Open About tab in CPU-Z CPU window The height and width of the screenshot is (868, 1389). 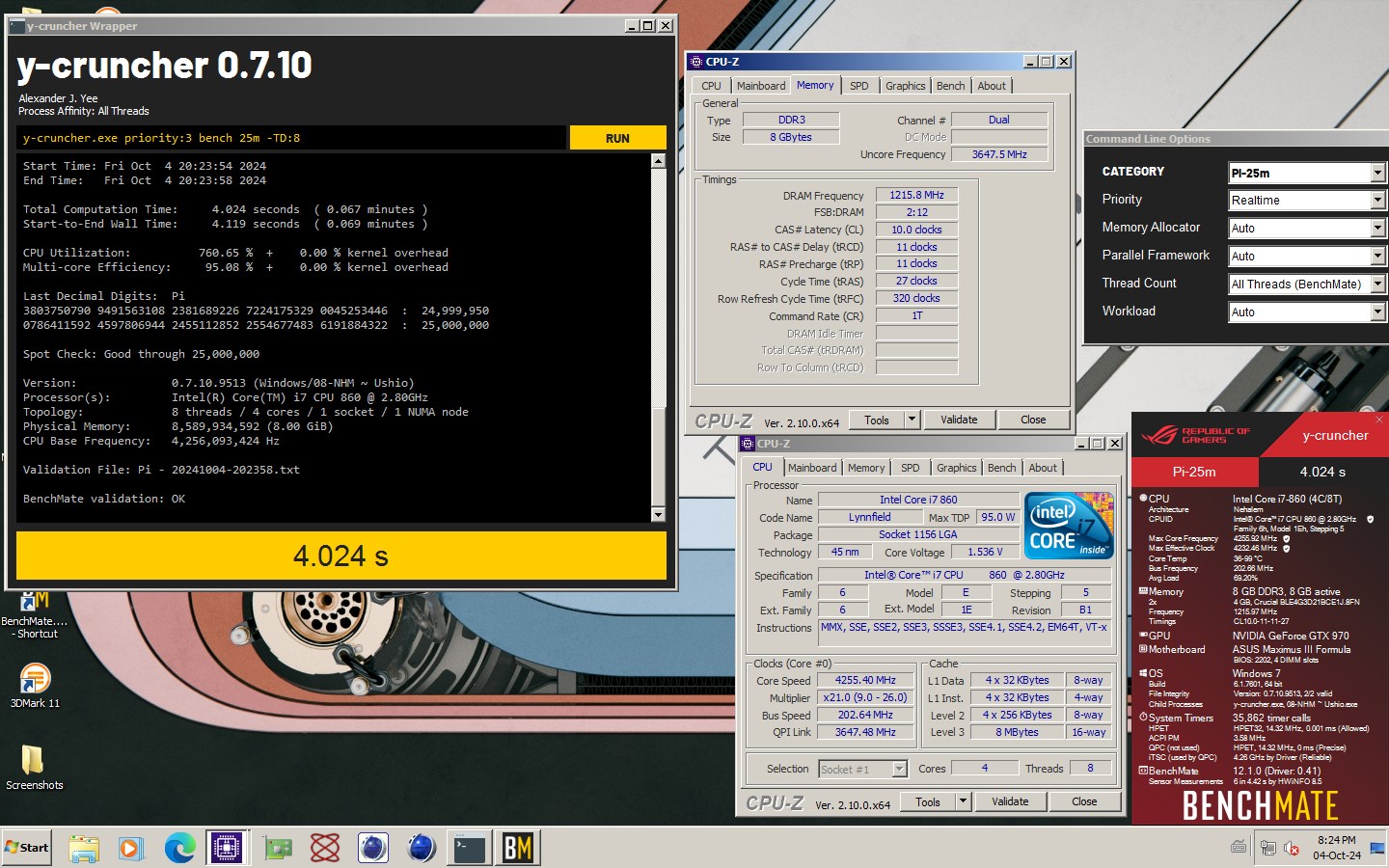coord(1042,468)
